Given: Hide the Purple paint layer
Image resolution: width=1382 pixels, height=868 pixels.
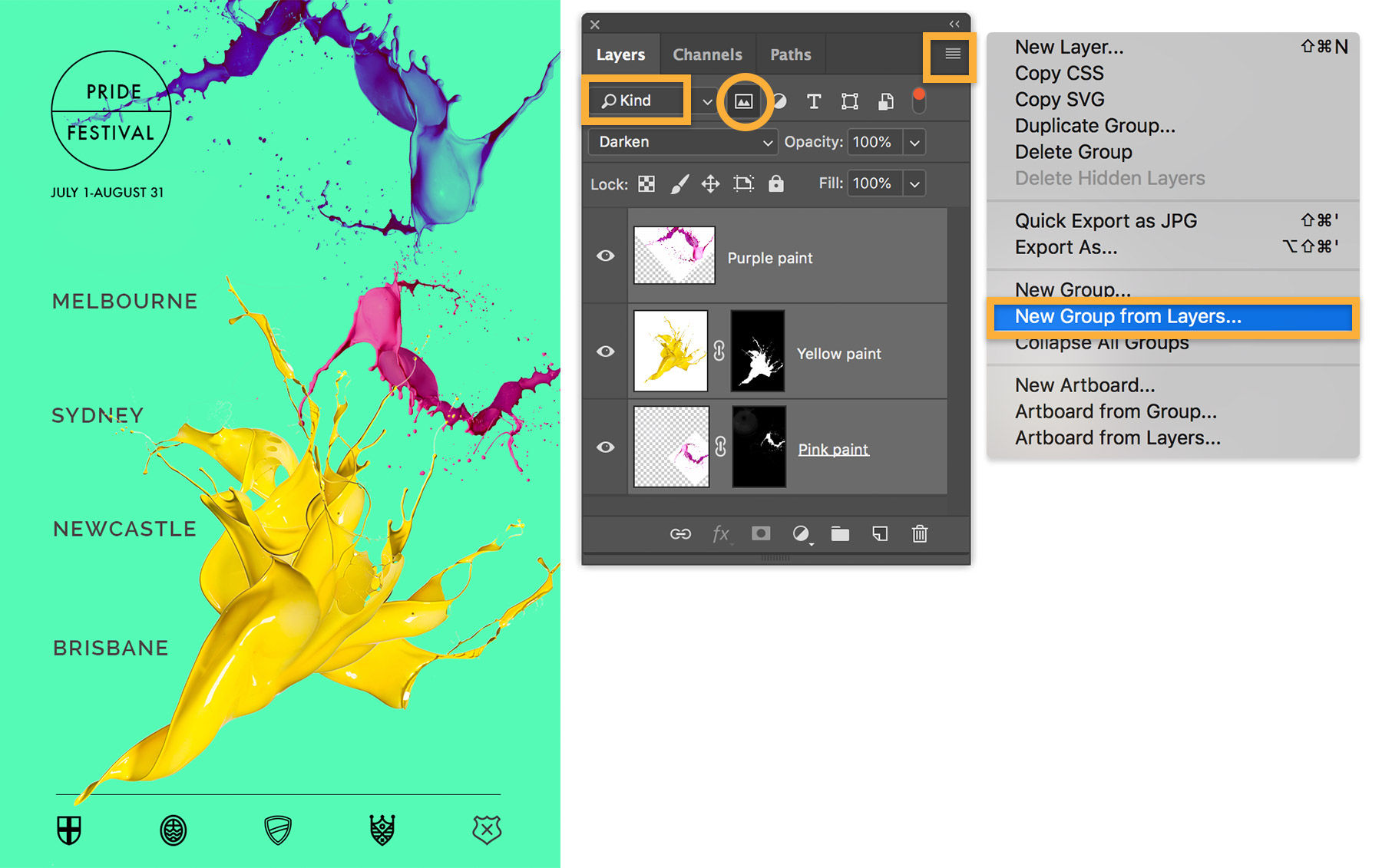Looking at the screenshot, I should [x=606, y=256].
